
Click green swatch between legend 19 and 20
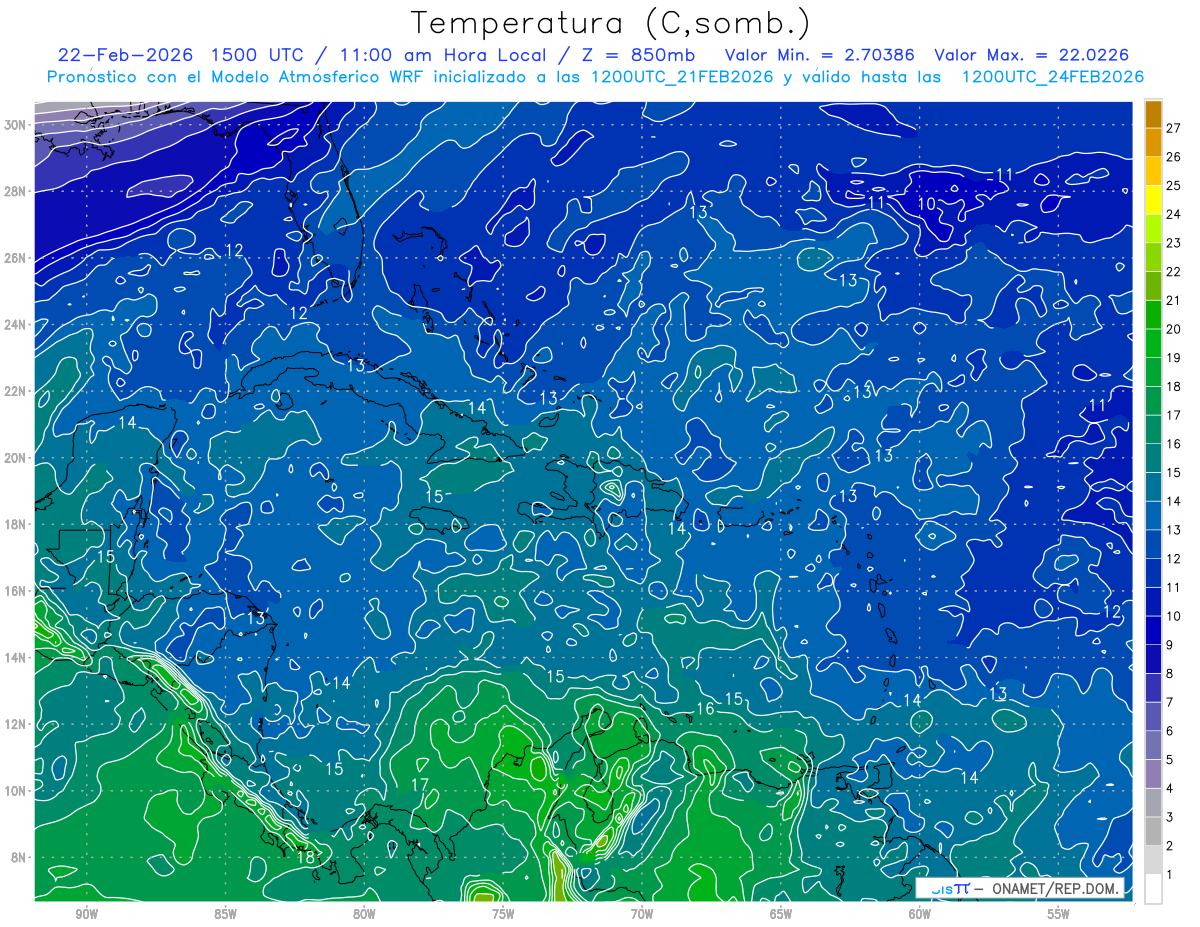(x=1153, y=343)
